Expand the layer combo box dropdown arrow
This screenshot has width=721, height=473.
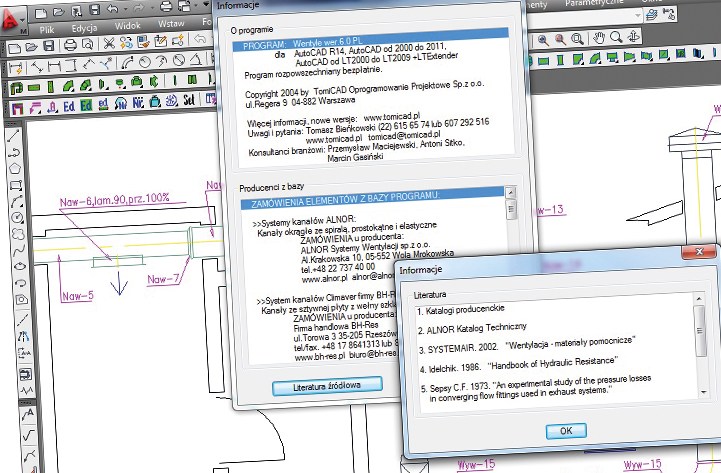point(637,16)
